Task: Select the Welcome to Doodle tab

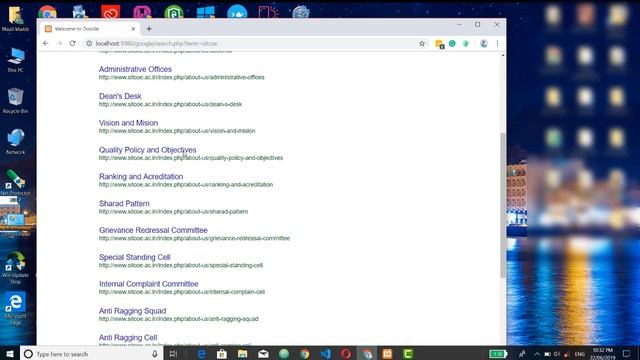Action: (x=90, y=29)
